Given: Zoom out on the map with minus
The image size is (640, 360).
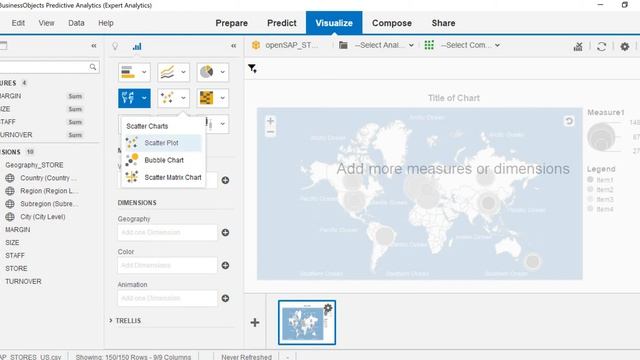Looking at the screenshot, I should 270,132.
